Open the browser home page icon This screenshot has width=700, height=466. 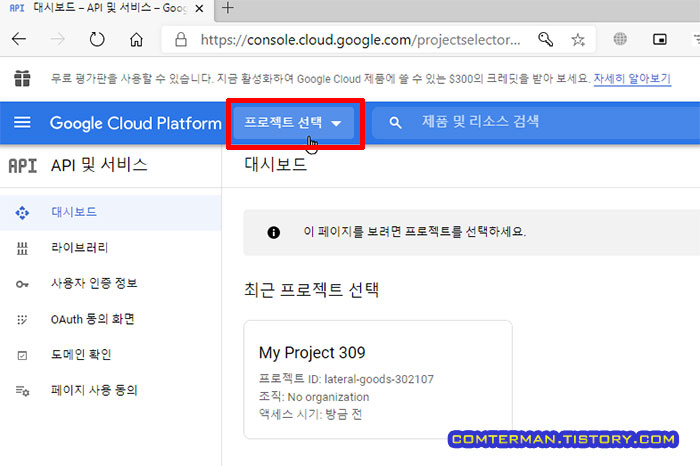click(136, 40)
